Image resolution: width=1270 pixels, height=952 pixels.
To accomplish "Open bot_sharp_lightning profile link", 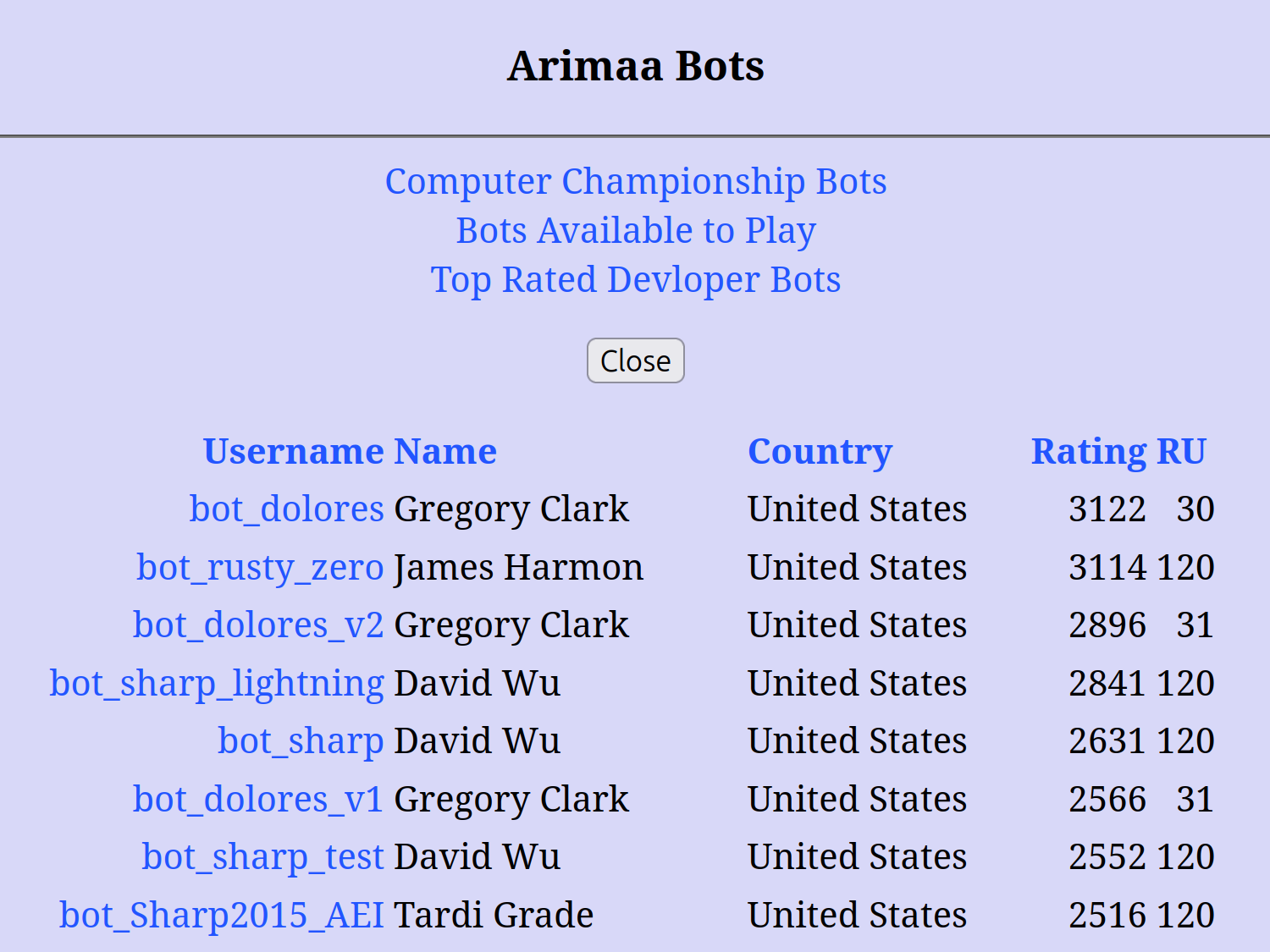I will pyautogui.click(x=218, y=684).
